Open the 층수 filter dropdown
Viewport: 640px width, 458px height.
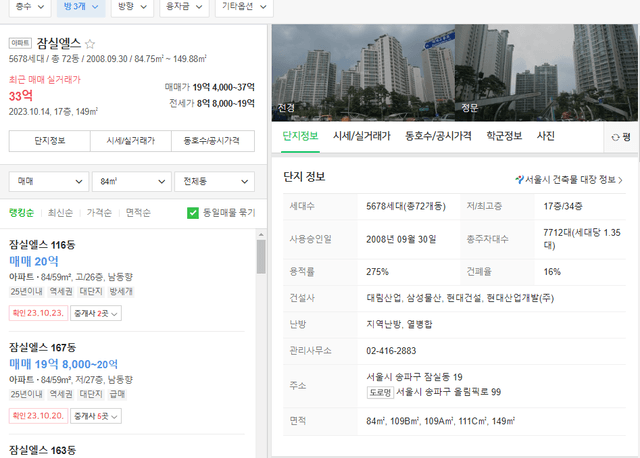point(30,7)
